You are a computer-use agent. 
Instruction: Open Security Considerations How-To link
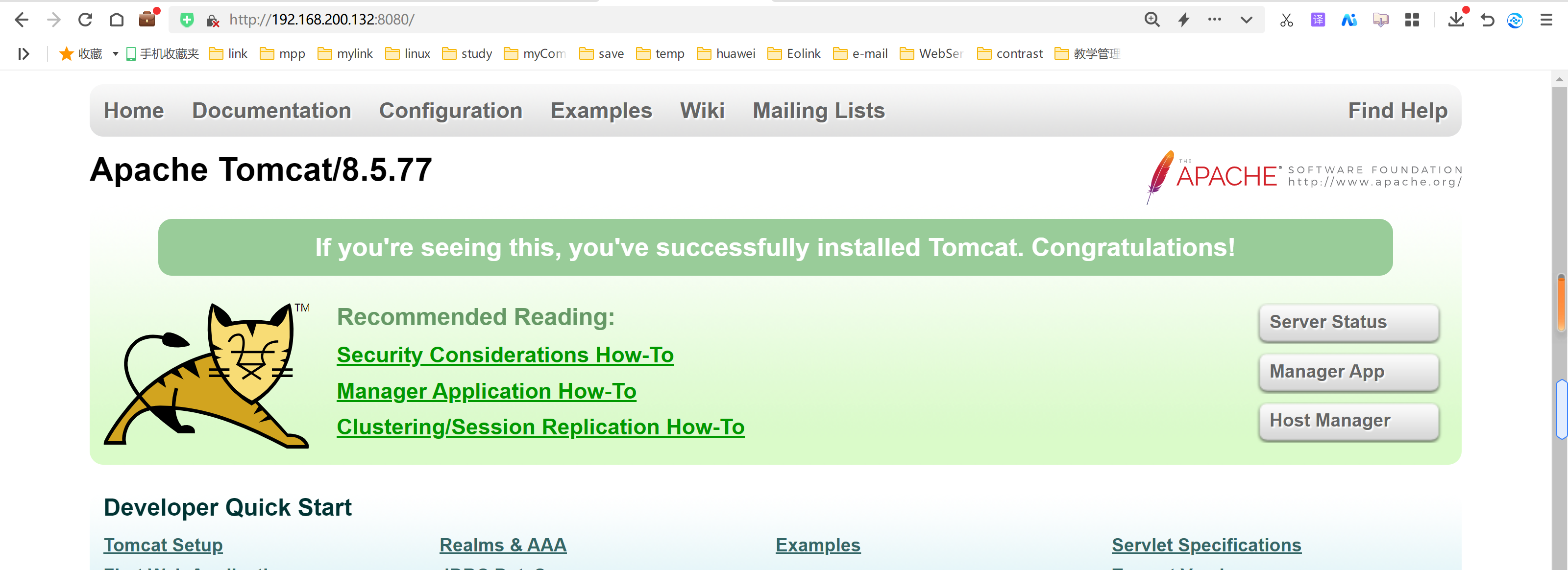coord(505,355)
